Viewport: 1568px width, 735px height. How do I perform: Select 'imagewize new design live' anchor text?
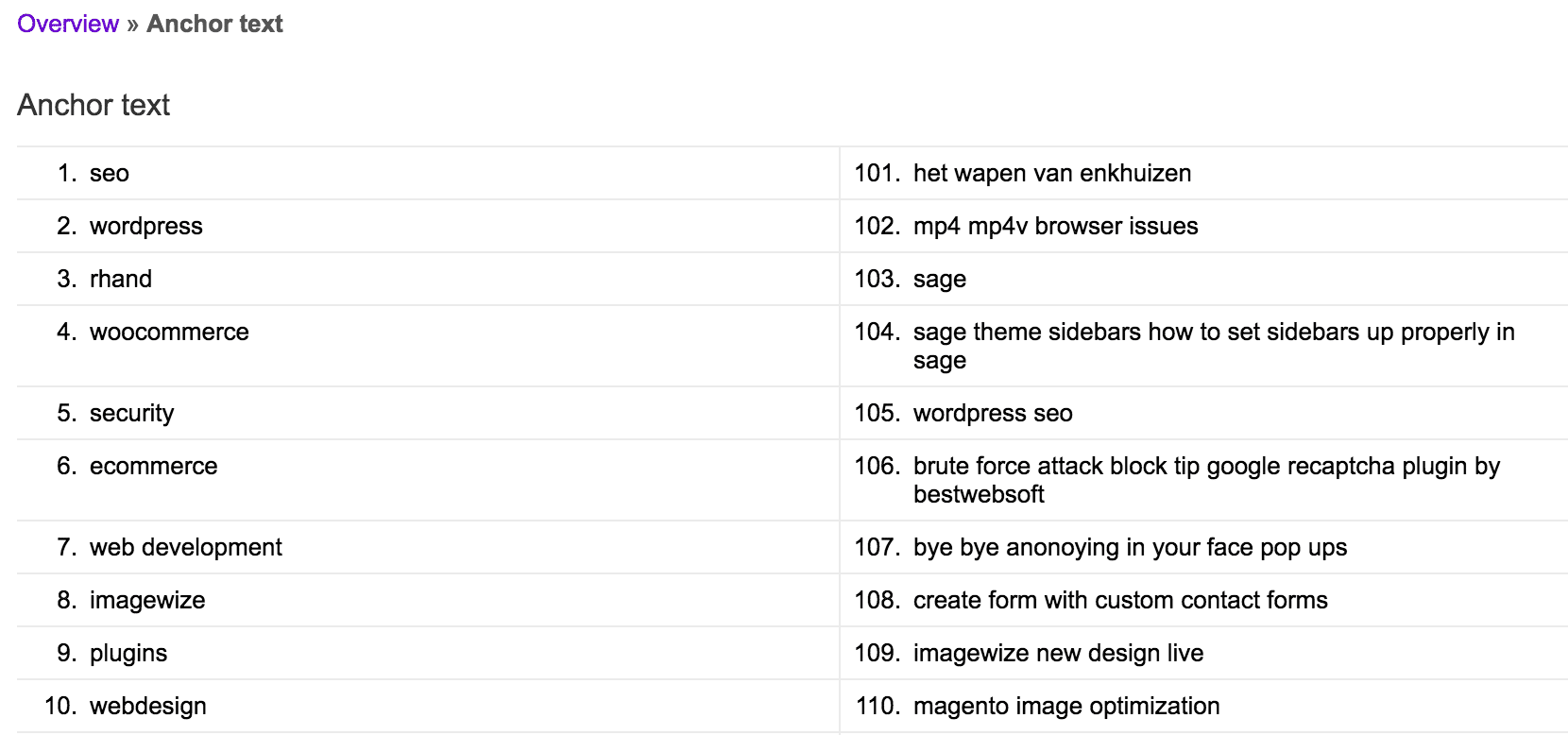coord(1058,653)
